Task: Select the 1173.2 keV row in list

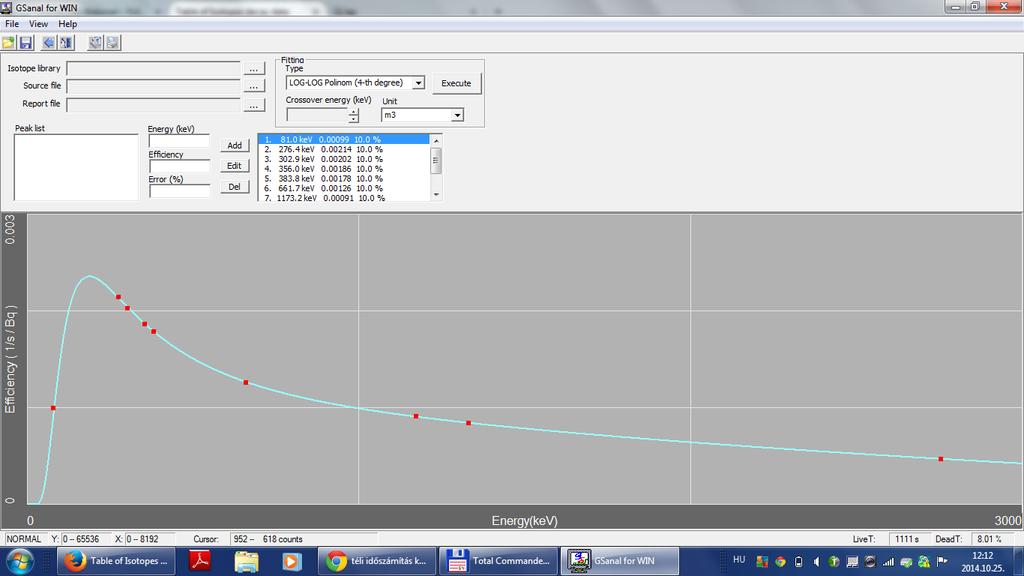Action: pyautogui.click(x=344, y=197)
